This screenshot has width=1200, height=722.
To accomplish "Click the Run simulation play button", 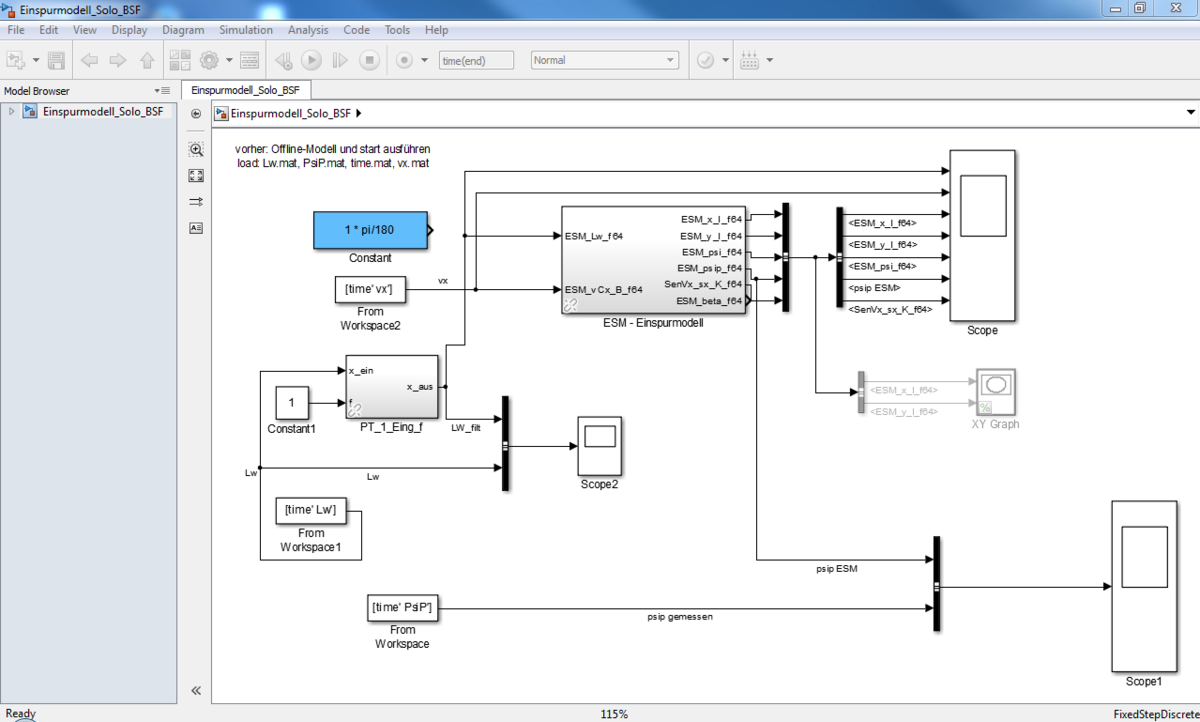I will [x=311, y=60].
